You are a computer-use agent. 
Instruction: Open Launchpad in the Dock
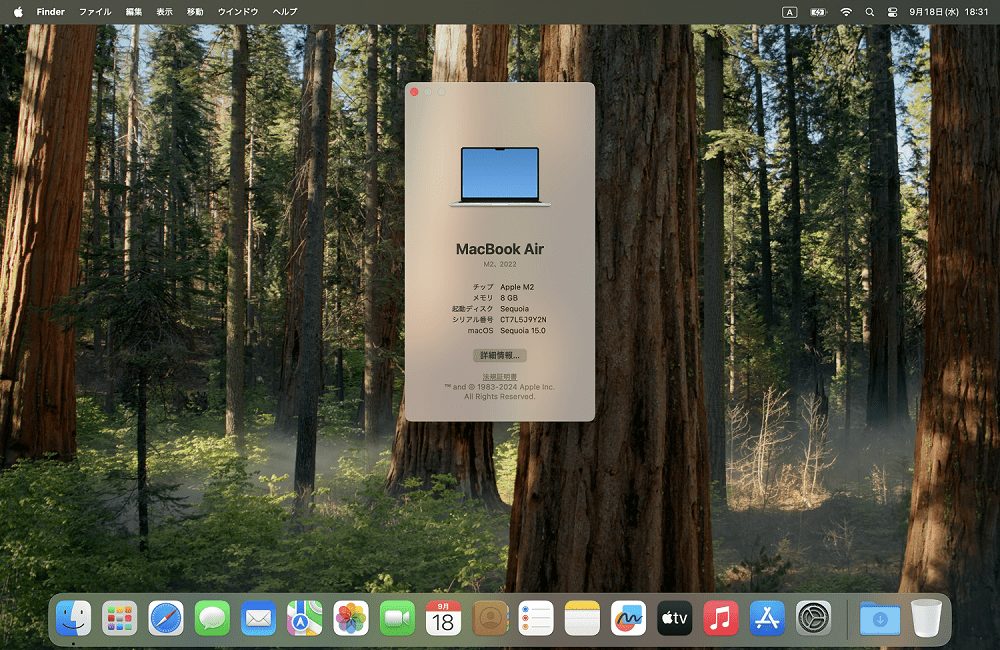pyautogui.click(x=119, y=618)
